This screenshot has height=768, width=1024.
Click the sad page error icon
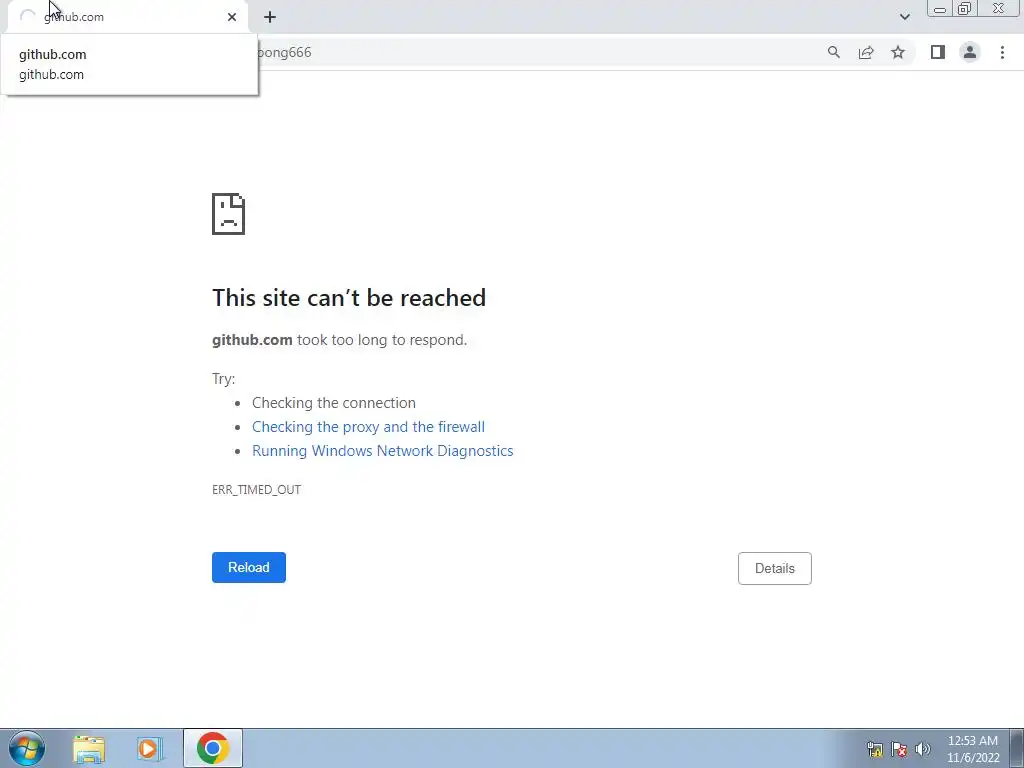click(229, 214)
